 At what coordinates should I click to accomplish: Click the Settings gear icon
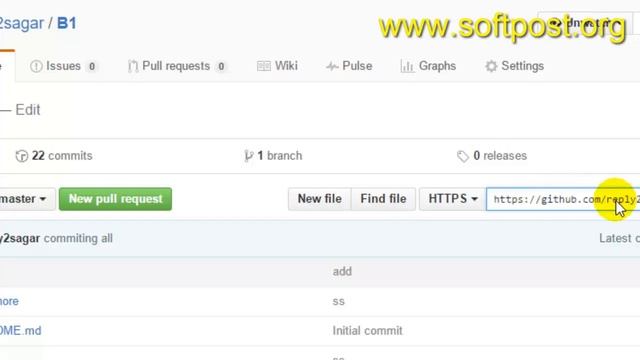(491, 66)
